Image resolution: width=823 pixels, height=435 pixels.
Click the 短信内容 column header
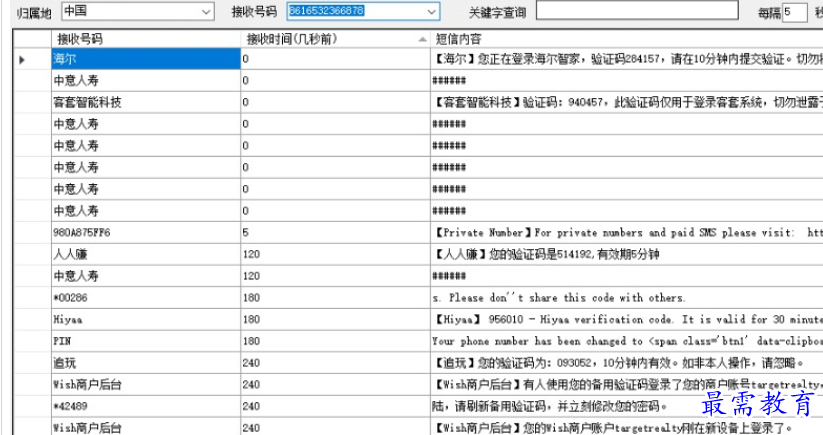627,39
